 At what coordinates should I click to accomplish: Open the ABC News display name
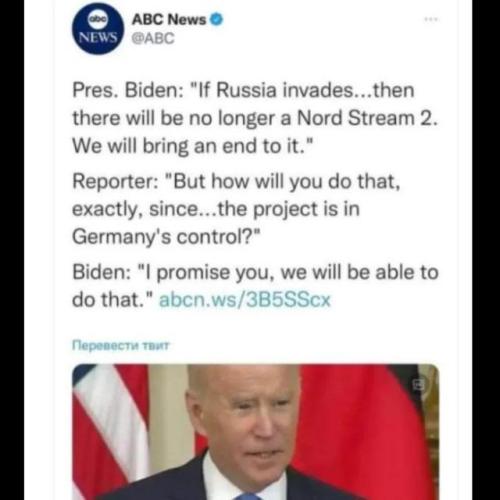point(169,19)
